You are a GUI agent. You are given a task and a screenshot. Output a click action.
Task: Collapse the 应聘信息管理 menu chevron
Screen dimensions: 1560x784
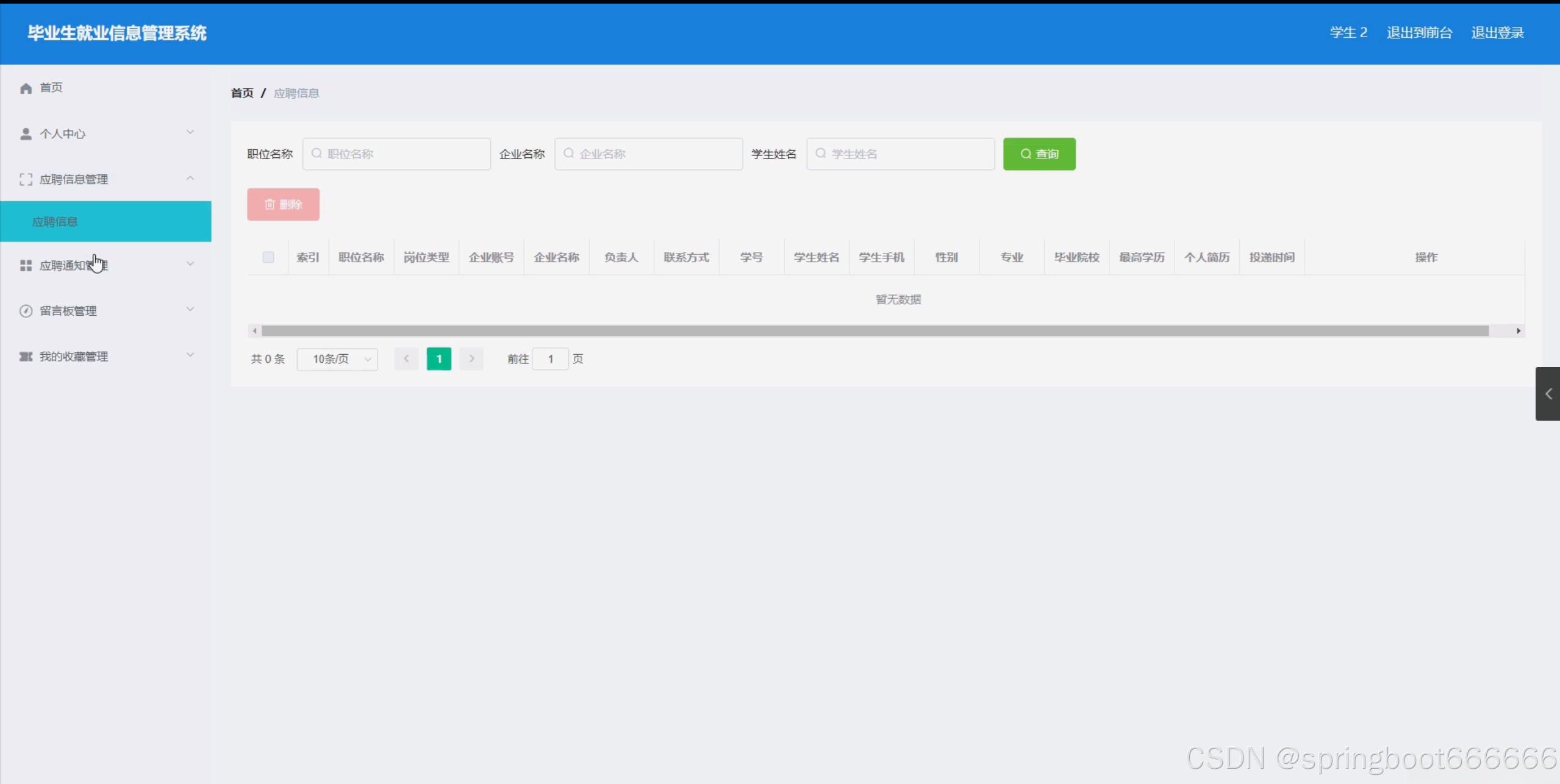(190, 178)
